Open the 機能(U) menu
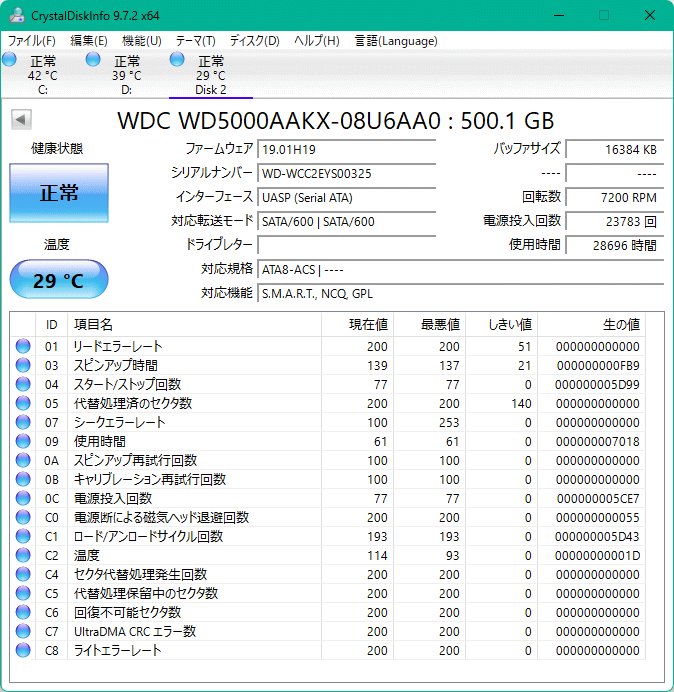 coord(142,41)
